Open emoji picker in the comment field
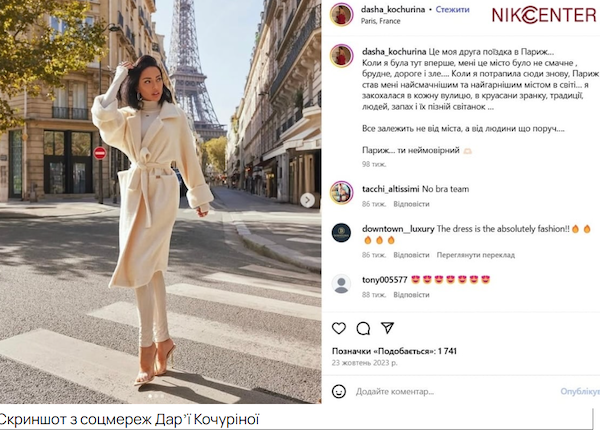Image resolution: width=600 pixels, height=431 pixels. (x=339, y=391)
